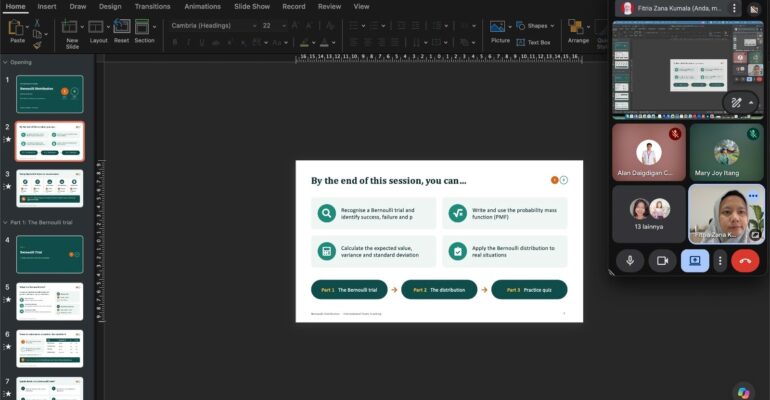This screenshot has width=770, height=400.
Task: Open more options in Meet control bar
Action: (x=720, y=261)
